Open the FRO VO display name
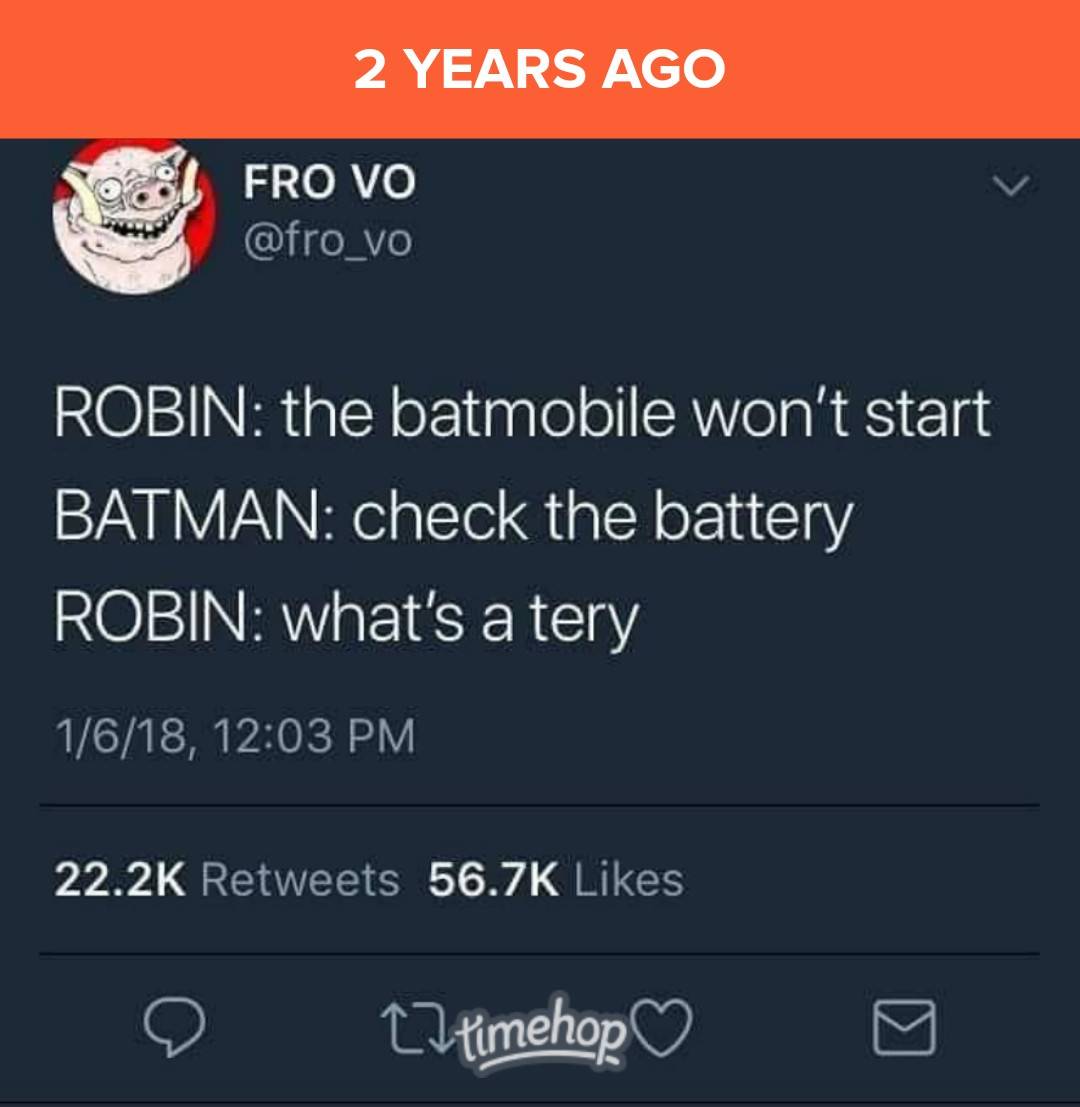1080x1107 pixels. pos(330,181)
